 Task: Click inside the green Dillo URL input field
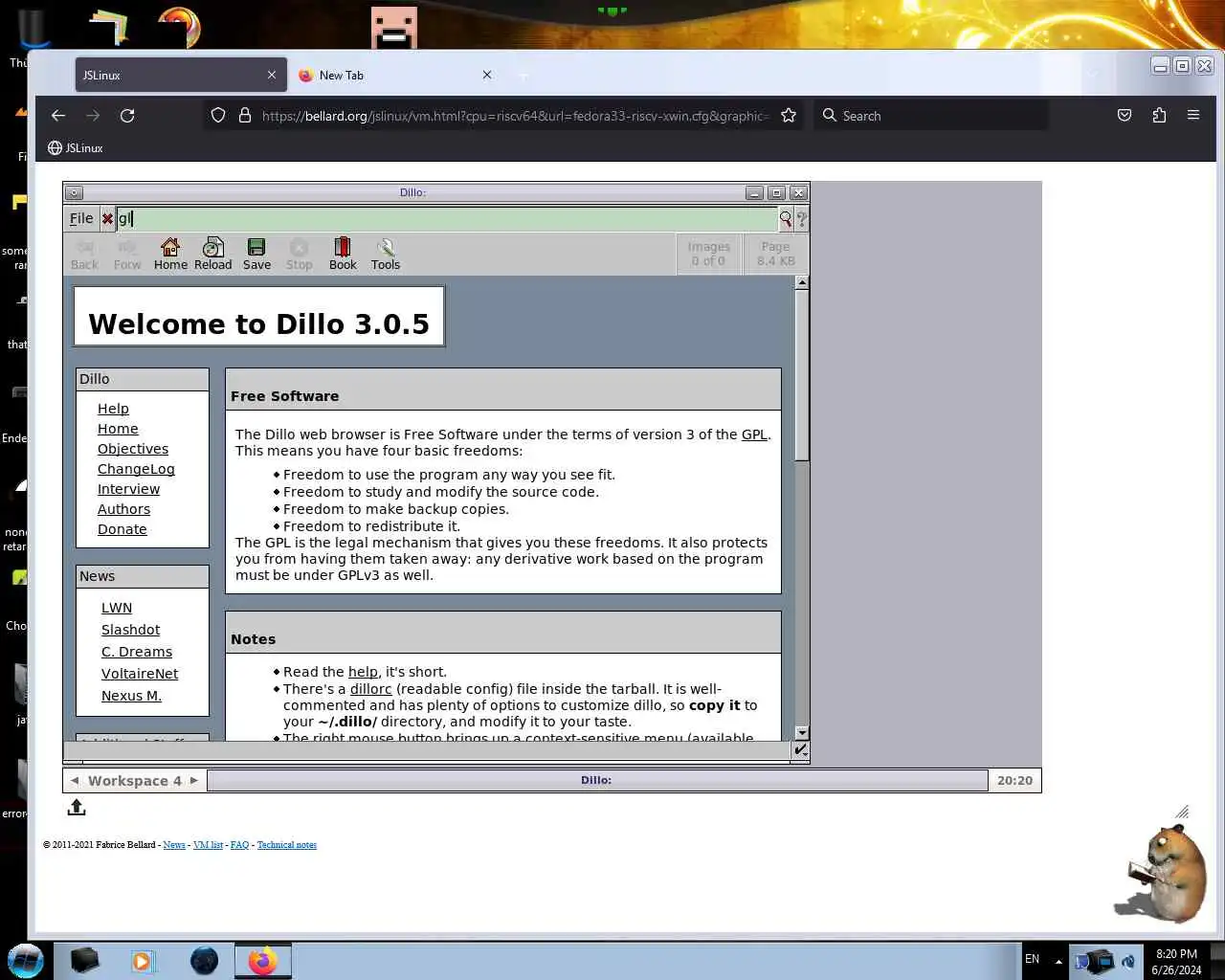[x=447, y=218]
